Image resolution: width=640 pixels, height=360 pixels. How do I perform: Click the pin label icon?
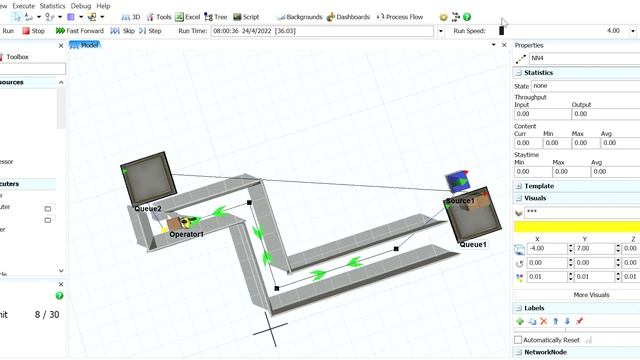(x=580, y=321)
